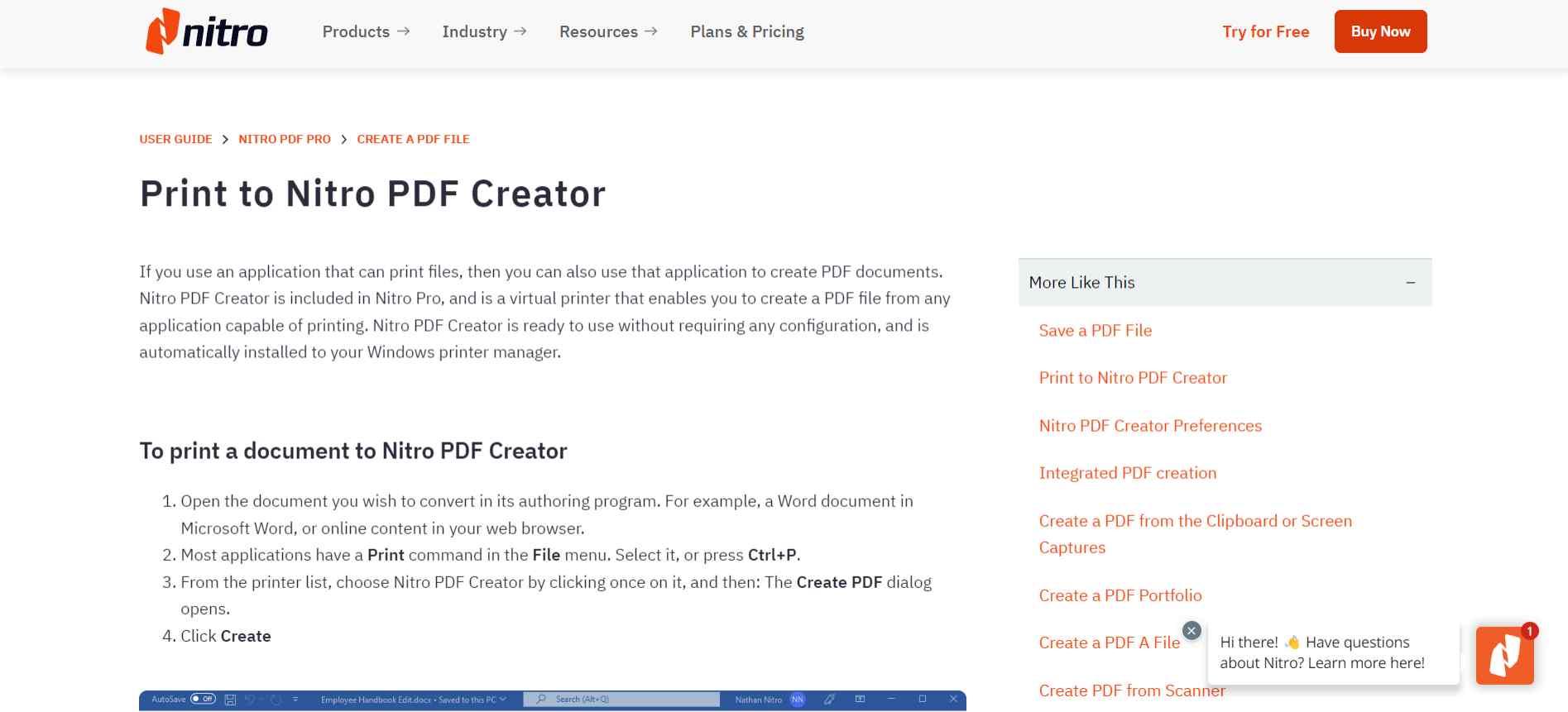Expand the Resources menu
Screen dimensions: 1568x712
point(608,31)
